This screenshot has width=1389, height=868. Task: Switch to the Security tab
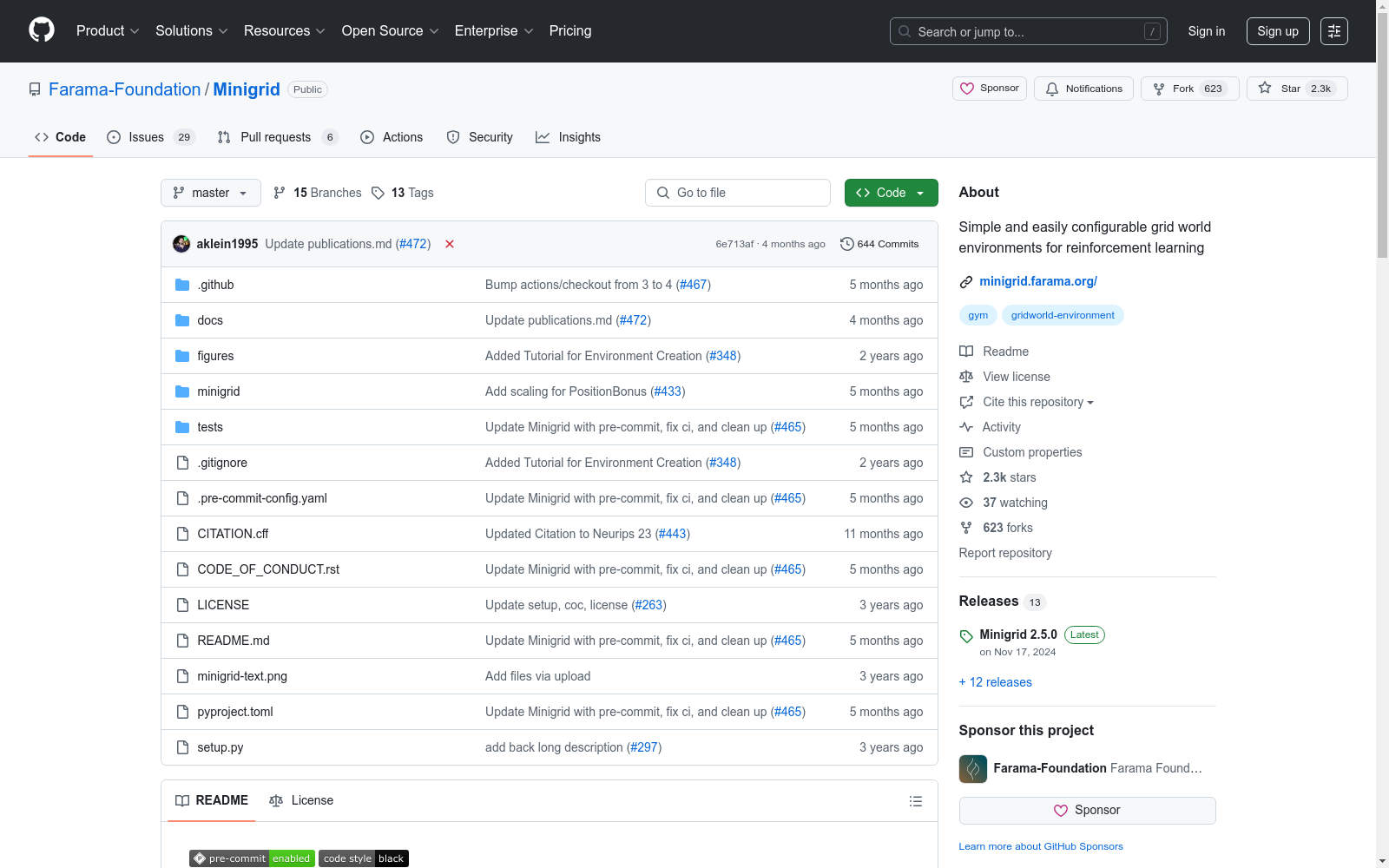[x=480, y=137]
